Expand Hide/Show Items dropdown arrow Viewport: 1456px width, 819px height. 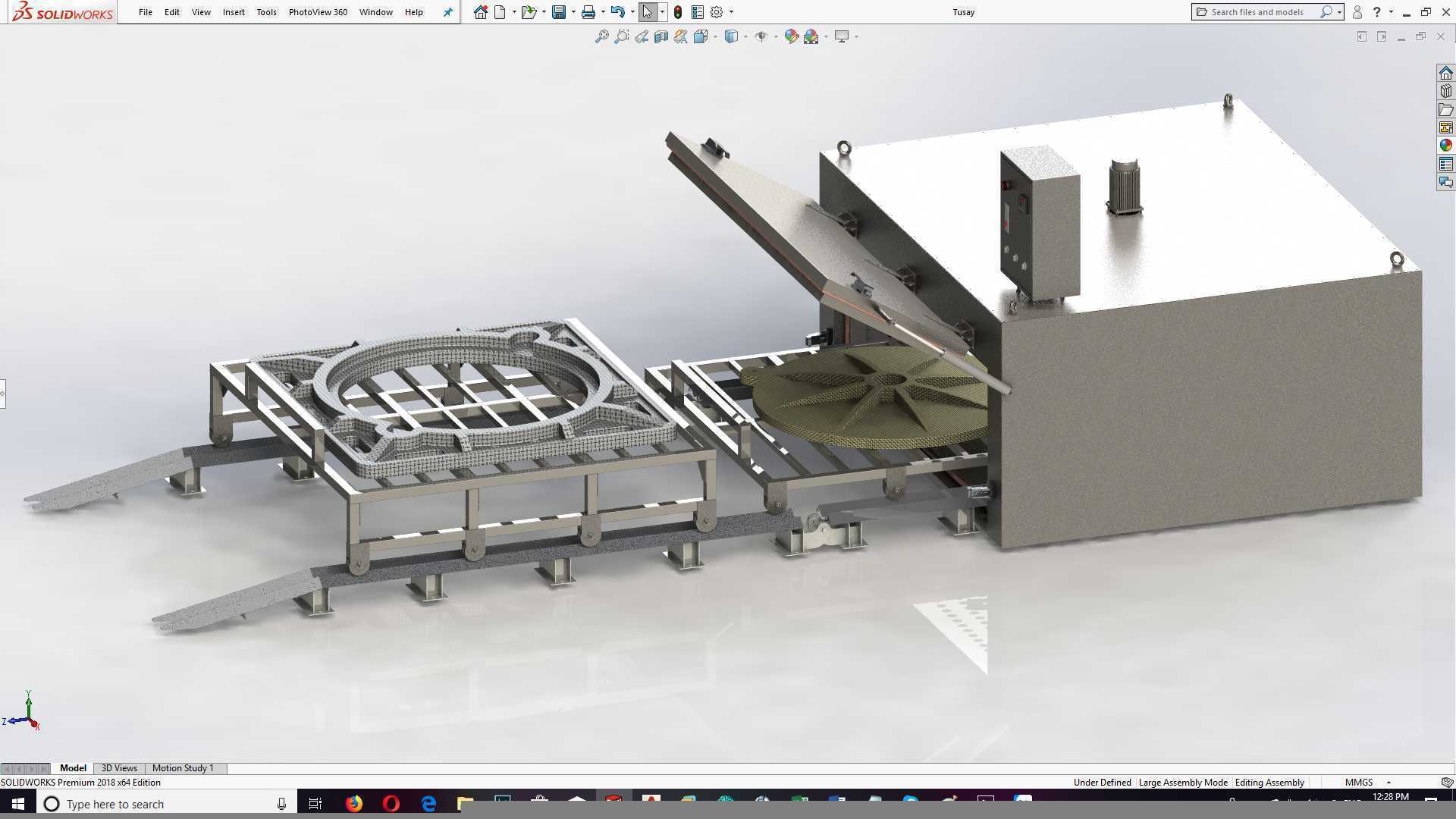pos(776,36)
